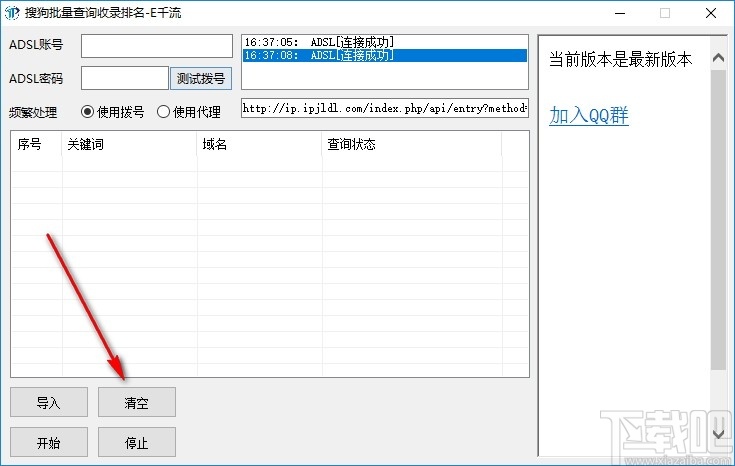The image size is (735, 466).
Task: Click the 测试拨号 button
Action: (x=201, y=78)
